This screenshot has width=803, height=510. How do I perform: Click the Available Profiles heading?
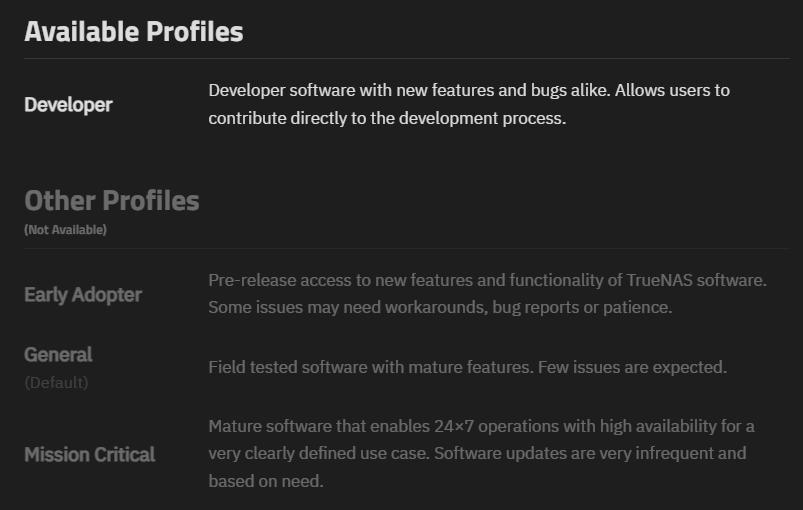pyautogui.click(x=133, y=31)
